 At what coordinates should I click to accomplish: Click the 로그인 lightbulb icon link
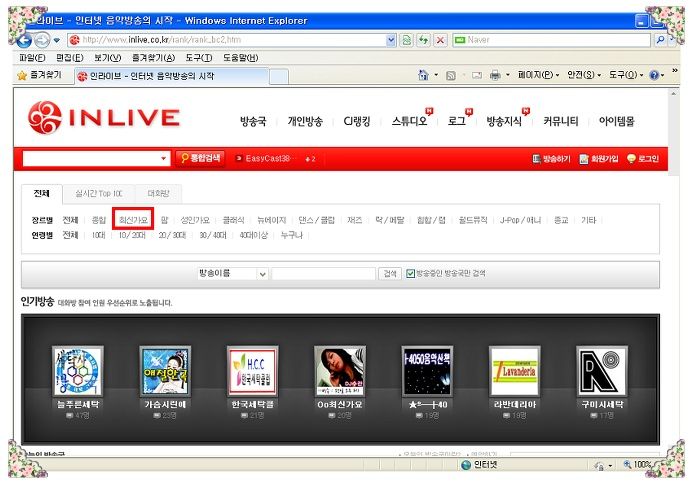643,159
